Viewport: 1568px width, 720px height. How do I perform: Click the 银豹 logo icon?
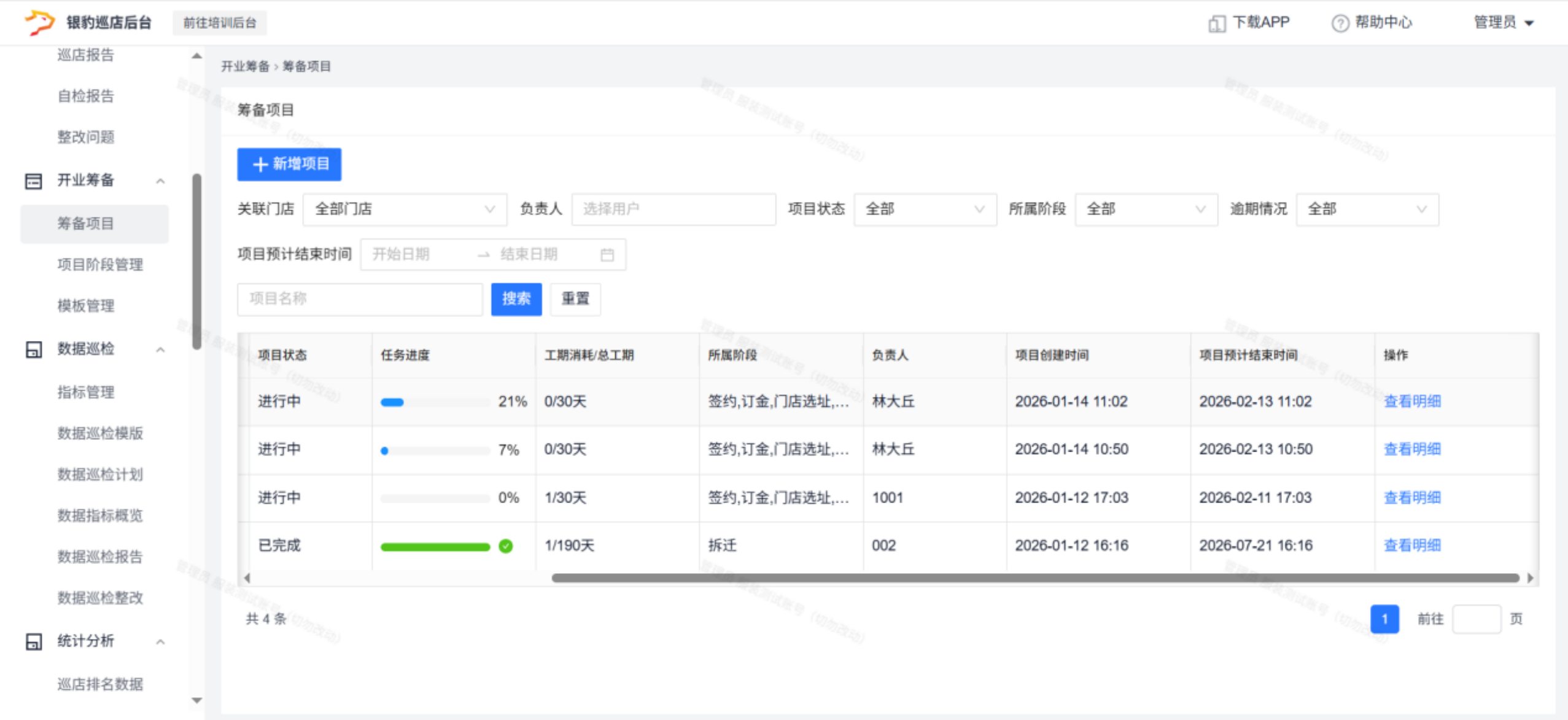coord(39,22)
